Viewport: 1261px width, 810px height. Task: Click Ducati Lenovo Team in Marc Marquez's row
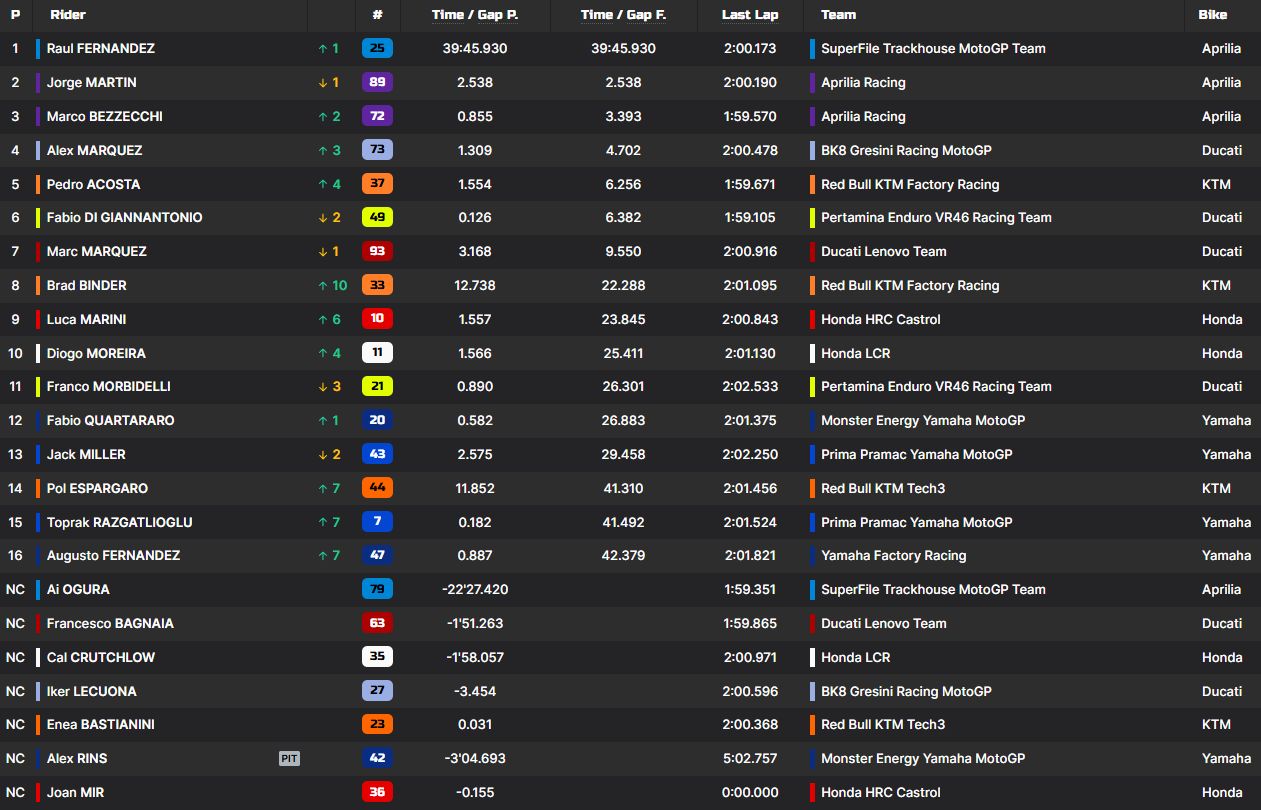pyautogui.click(x=884, y=251)
